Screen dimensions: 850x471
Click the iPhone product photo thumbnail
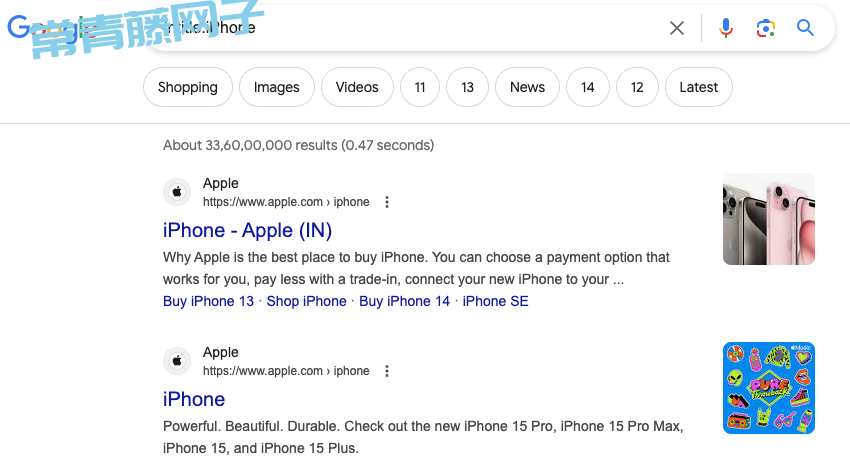coord(769,219)
